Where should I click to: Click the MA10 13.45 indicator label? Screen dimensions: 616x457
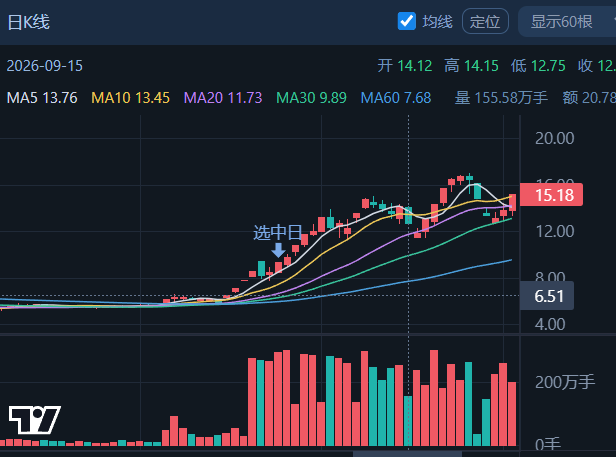tap(130, 98)
